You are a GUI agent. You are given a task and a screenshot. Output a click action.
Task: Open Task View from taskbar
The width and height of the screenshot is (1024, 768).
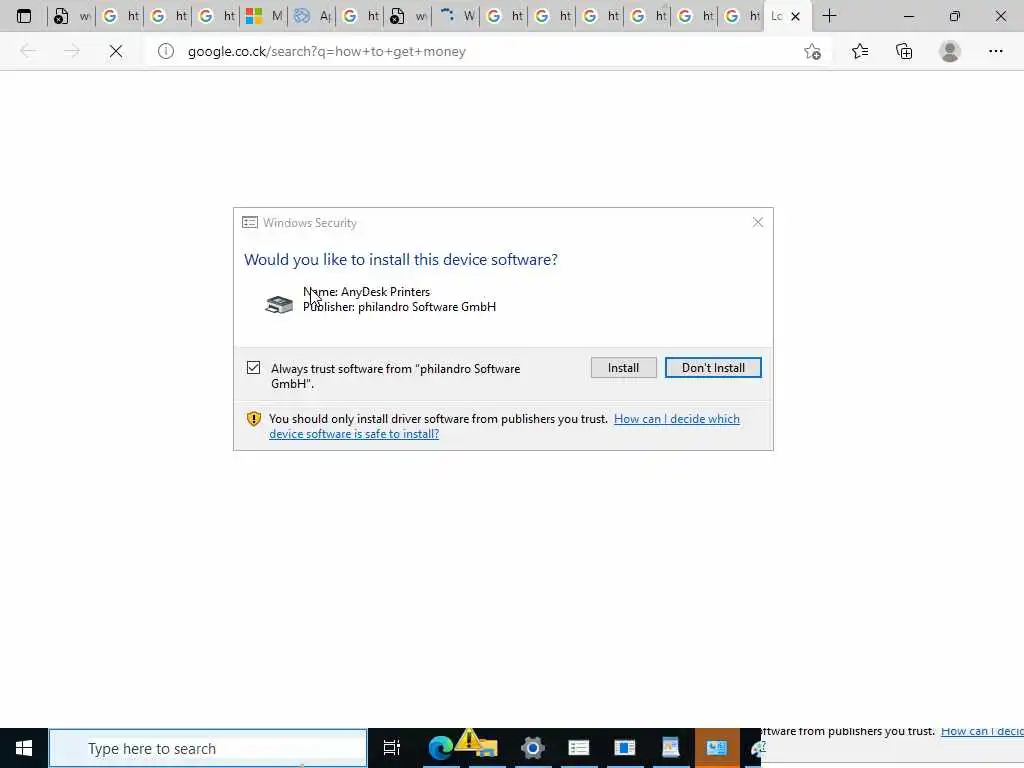[x=391, y=748]
